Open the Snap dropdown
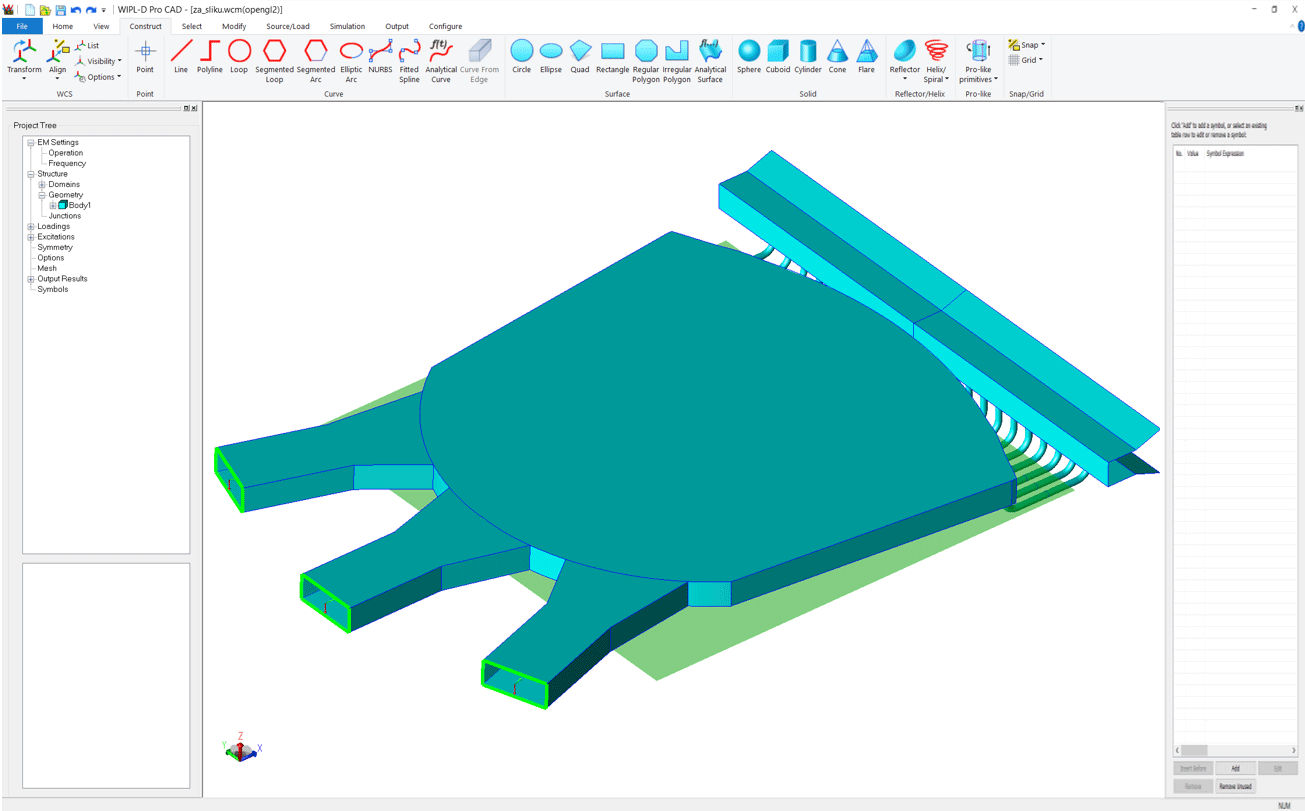Image resolution: width=1305 pixels, height=811 pixels. (x=1027, y=45)
